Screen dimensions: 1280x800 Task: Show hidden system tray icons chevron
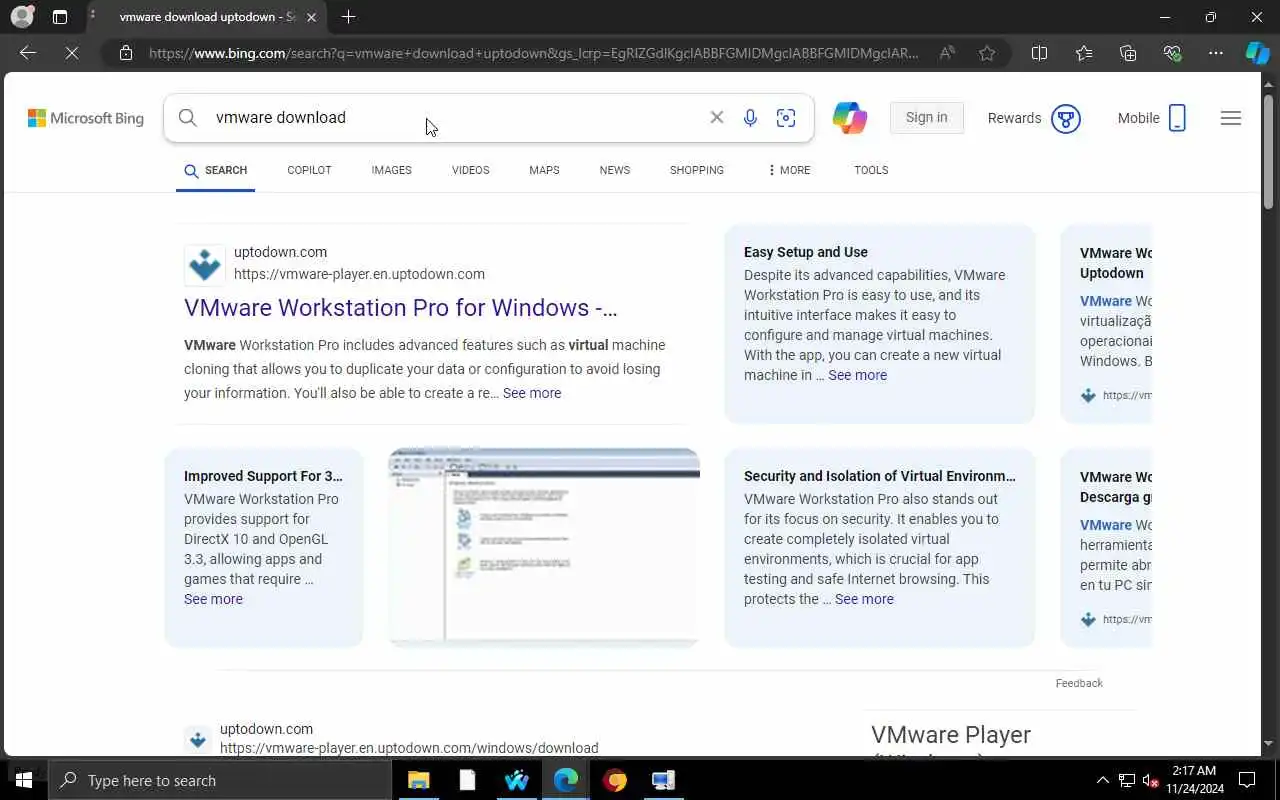click(x=1103, y=780)
